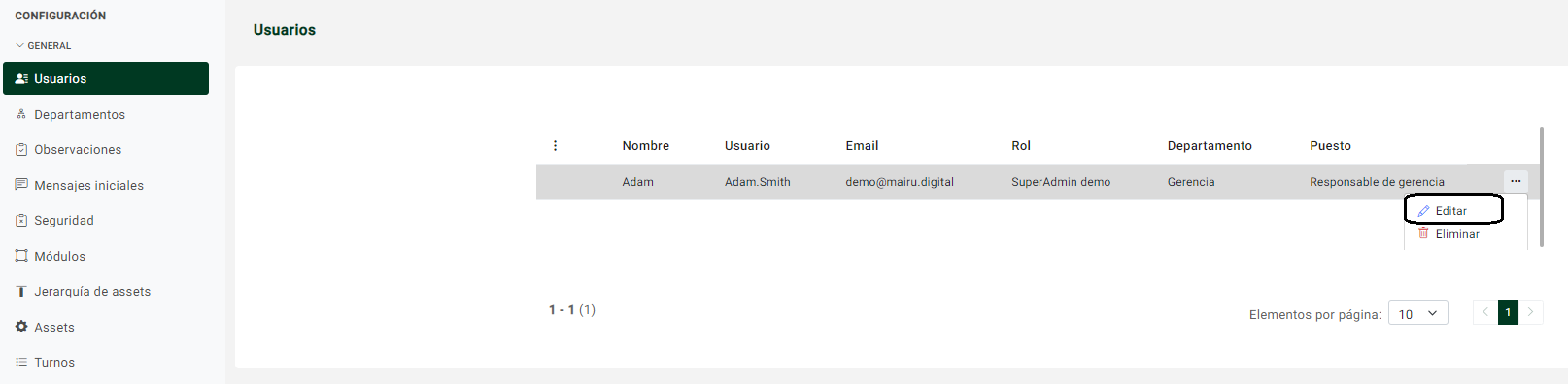The image size is (1568, 384).
Task: Open Departamentos via its hierarchy icon
Action: [21, 114]
